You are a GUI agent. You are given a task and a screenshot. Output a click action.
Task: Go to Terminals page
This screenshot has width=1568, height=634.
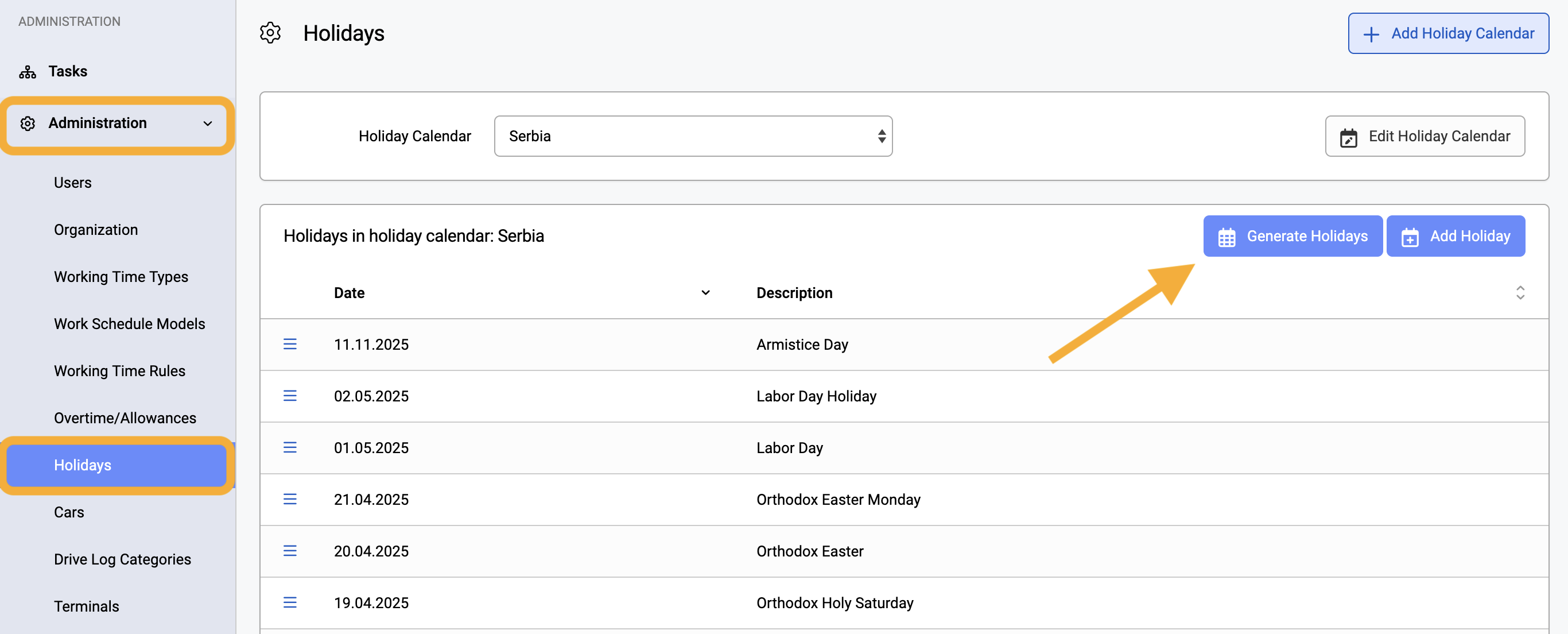(x=87, y=606)
